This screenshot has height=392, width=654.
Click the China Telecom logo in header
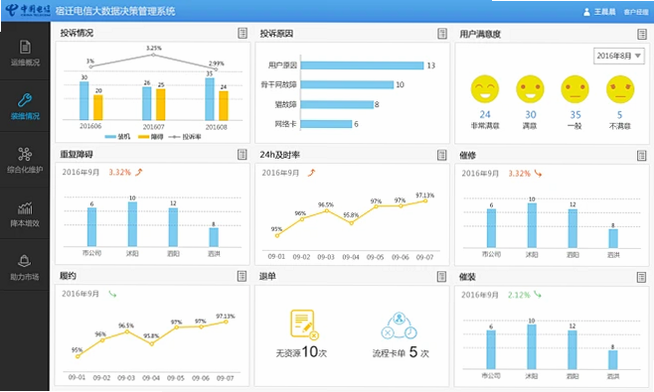(x=28, y=10)
